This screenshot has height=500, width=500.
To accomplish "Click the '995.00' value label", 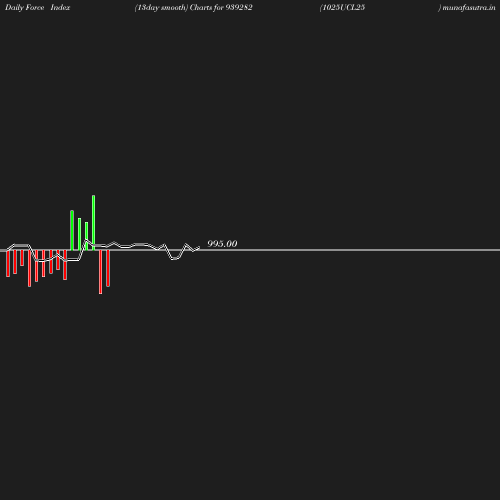I will tap(222, 244).
